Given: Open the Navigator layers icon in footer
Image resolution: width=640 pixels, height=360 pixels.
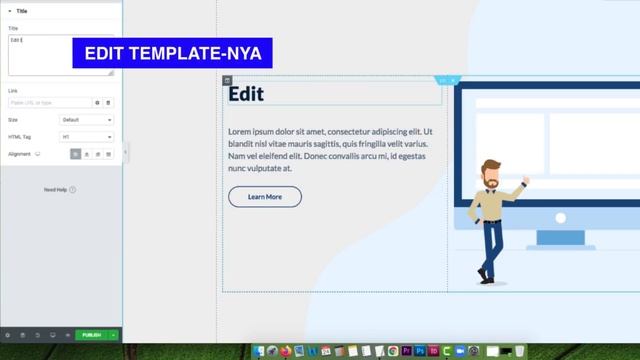Looking at the screenshot, I should click(x=23, y=335).
